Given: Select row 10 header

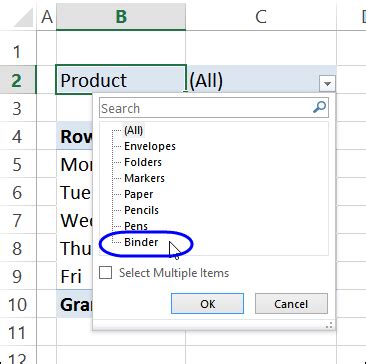Looking at the screenshot, I should (17, 304).
